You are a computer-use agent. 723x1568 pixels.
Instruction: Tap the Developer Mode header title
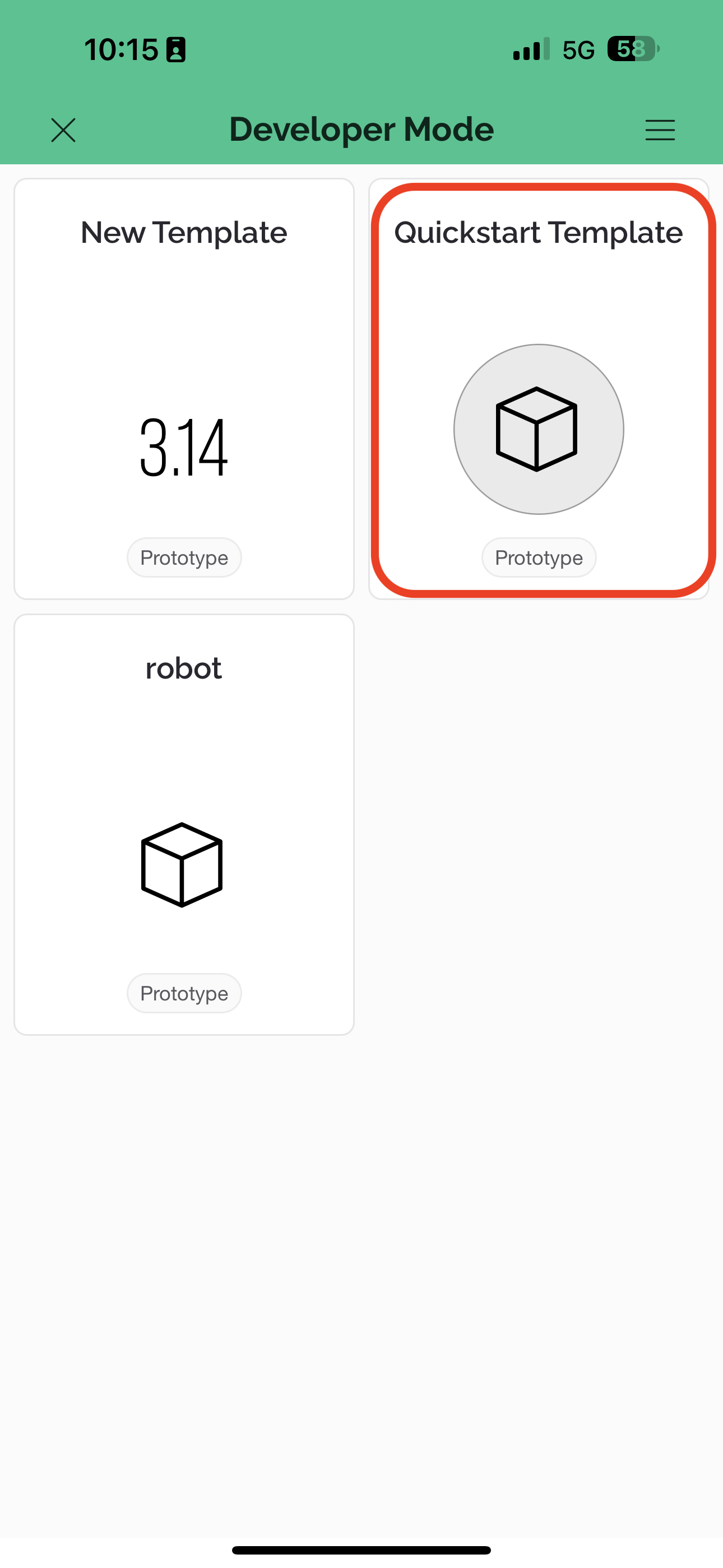(x=361, y=130)
